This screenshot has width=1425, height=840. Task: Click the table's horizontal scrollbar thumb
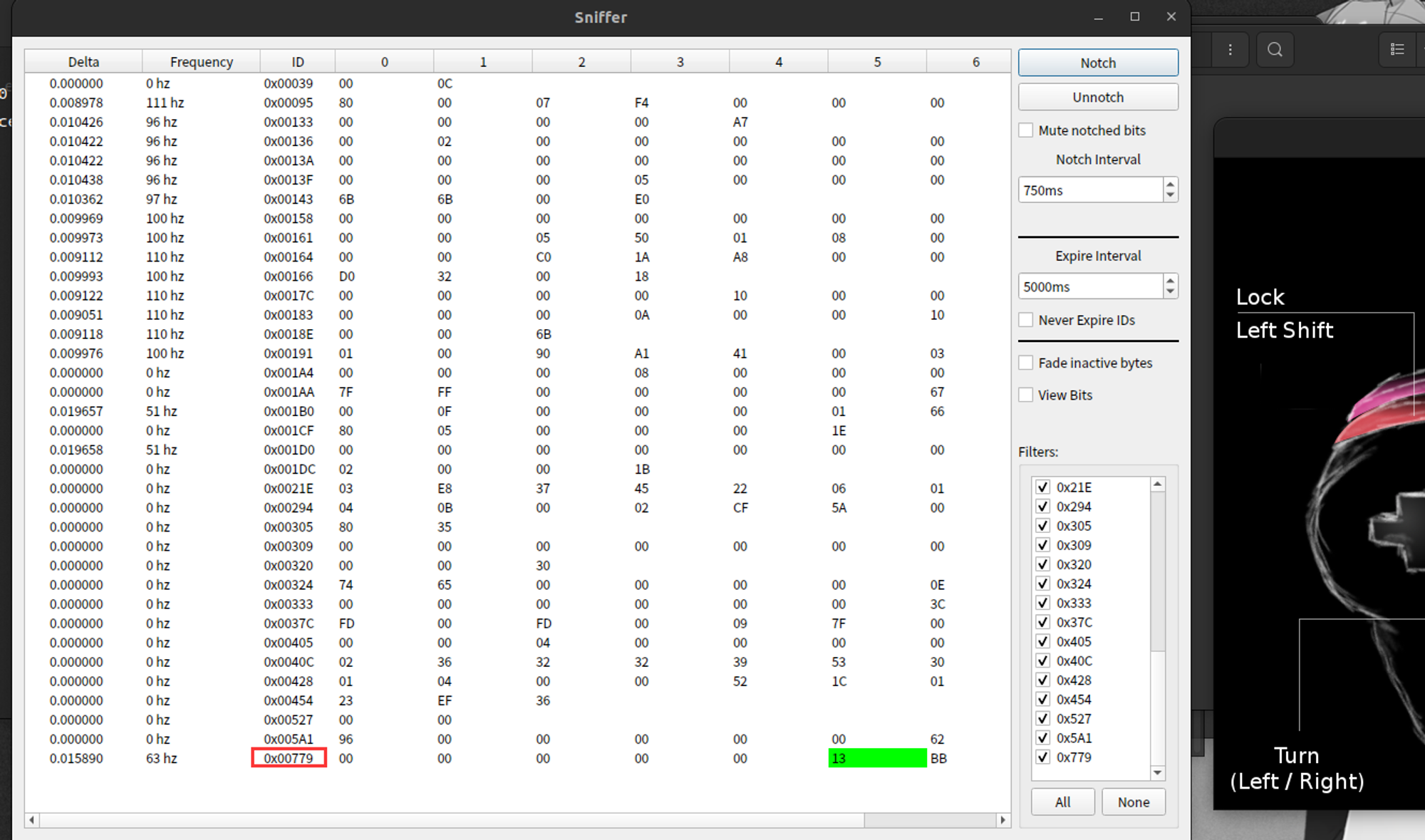(x=452, y=820)
